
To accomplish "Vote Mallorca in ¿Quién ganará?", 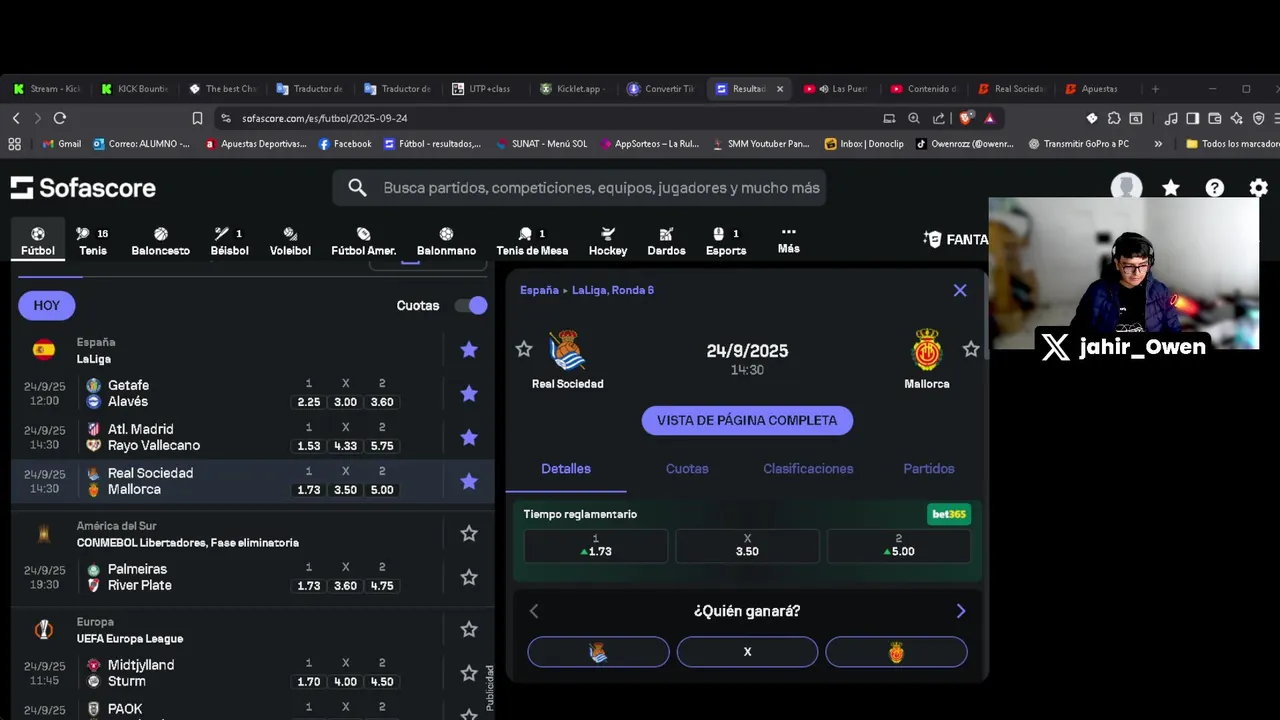I will pos(896,652).
